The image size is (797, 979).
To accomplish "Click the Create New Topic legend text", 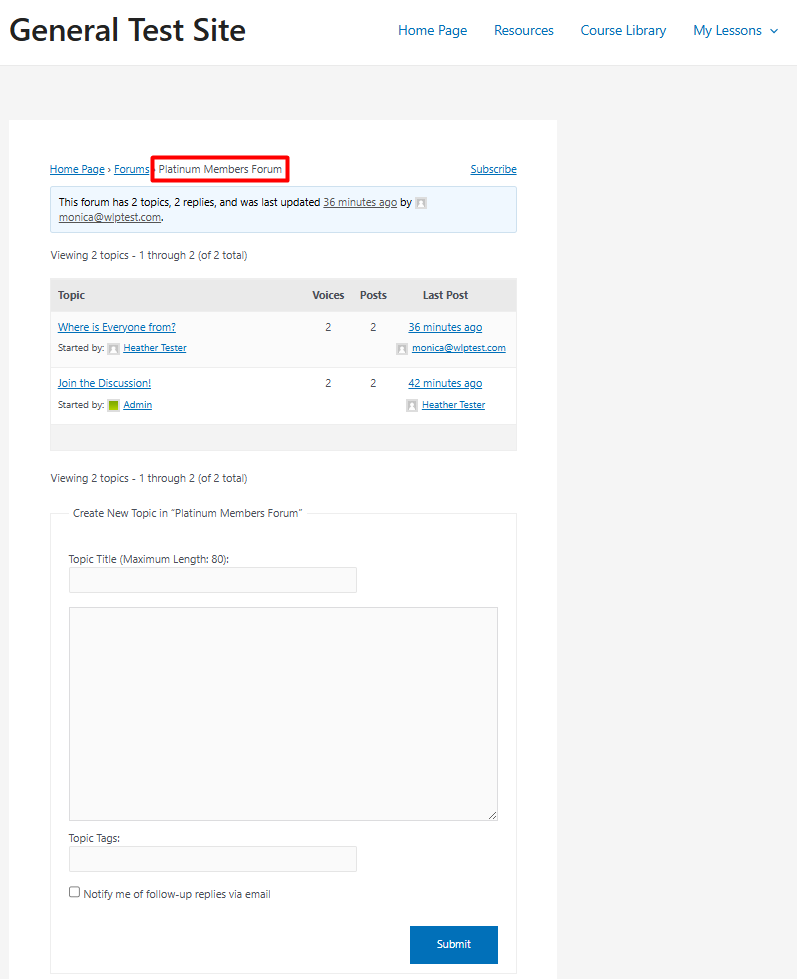I will (187, 513).
